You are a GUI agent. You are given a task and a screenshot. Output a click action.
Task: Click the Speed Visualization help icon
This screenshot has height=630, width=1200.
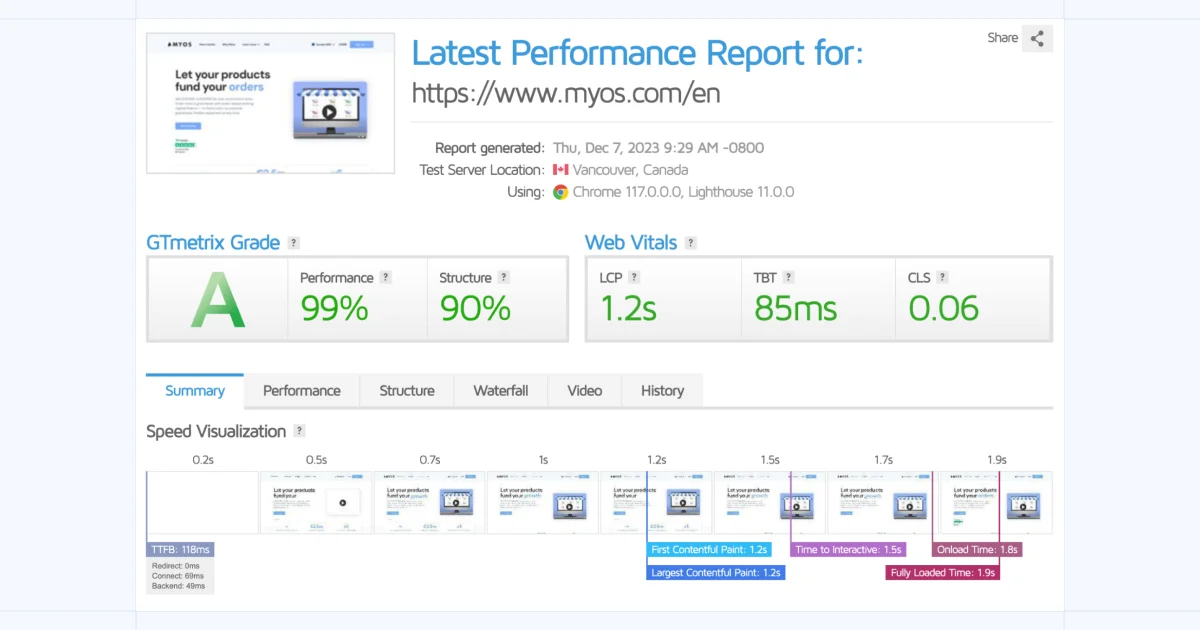pos(299,432)
